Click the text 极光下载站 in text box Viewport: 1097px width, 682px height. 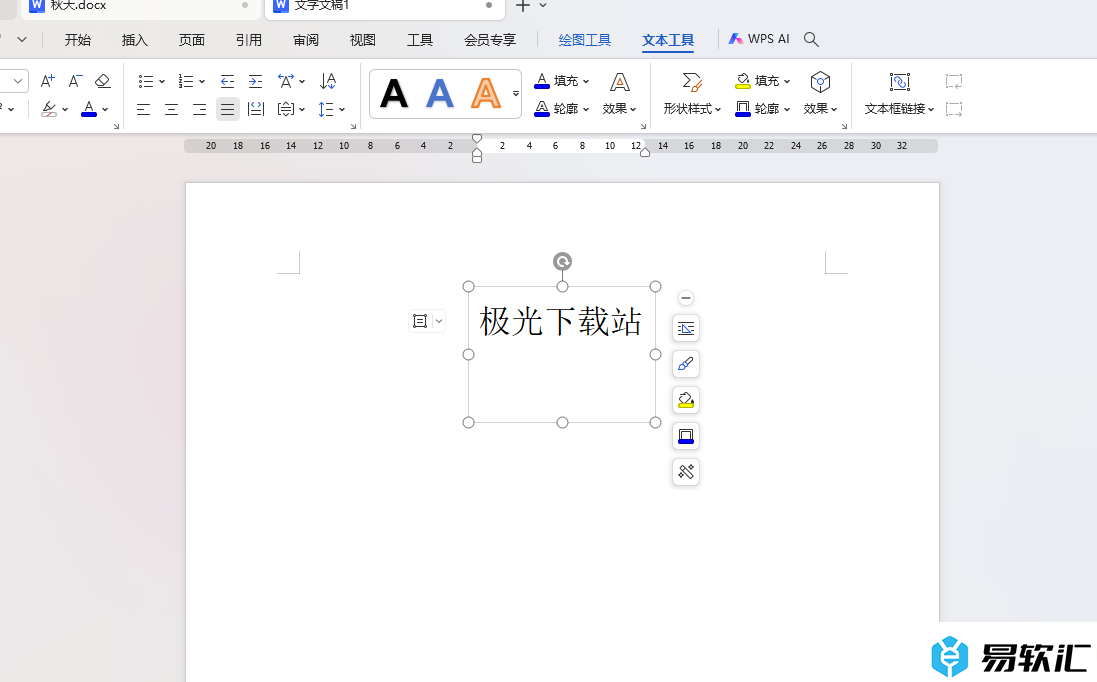click(560, 322)
